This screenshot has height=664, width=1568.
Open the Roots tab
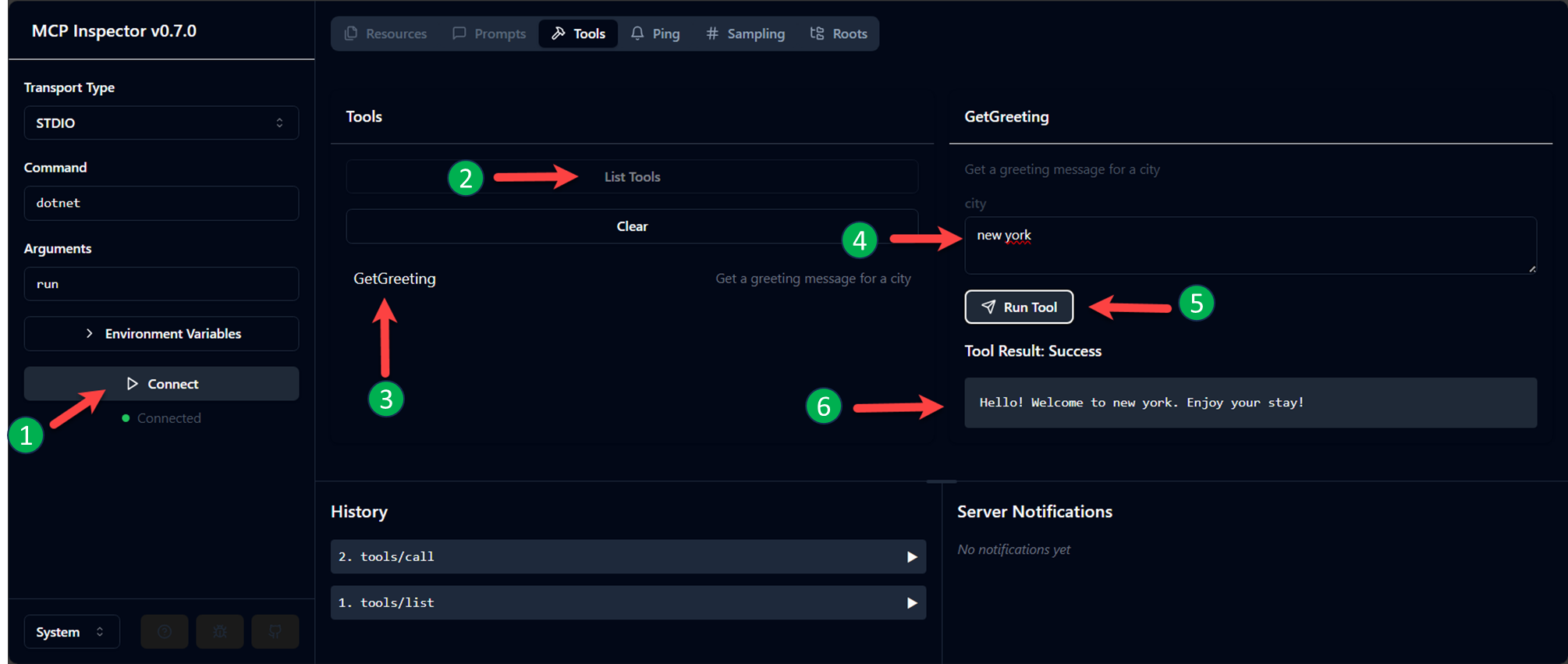click(x=839, y=34)
